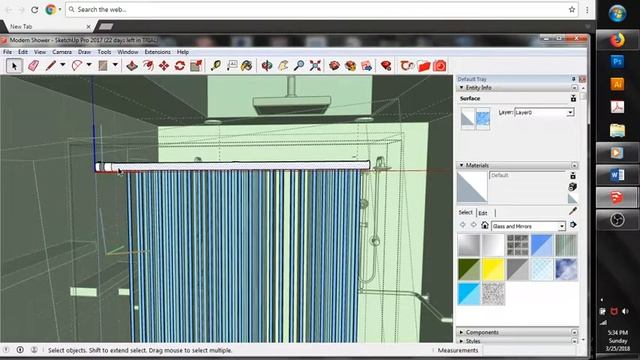Click the Send to LayOut icon

(366, 66)
